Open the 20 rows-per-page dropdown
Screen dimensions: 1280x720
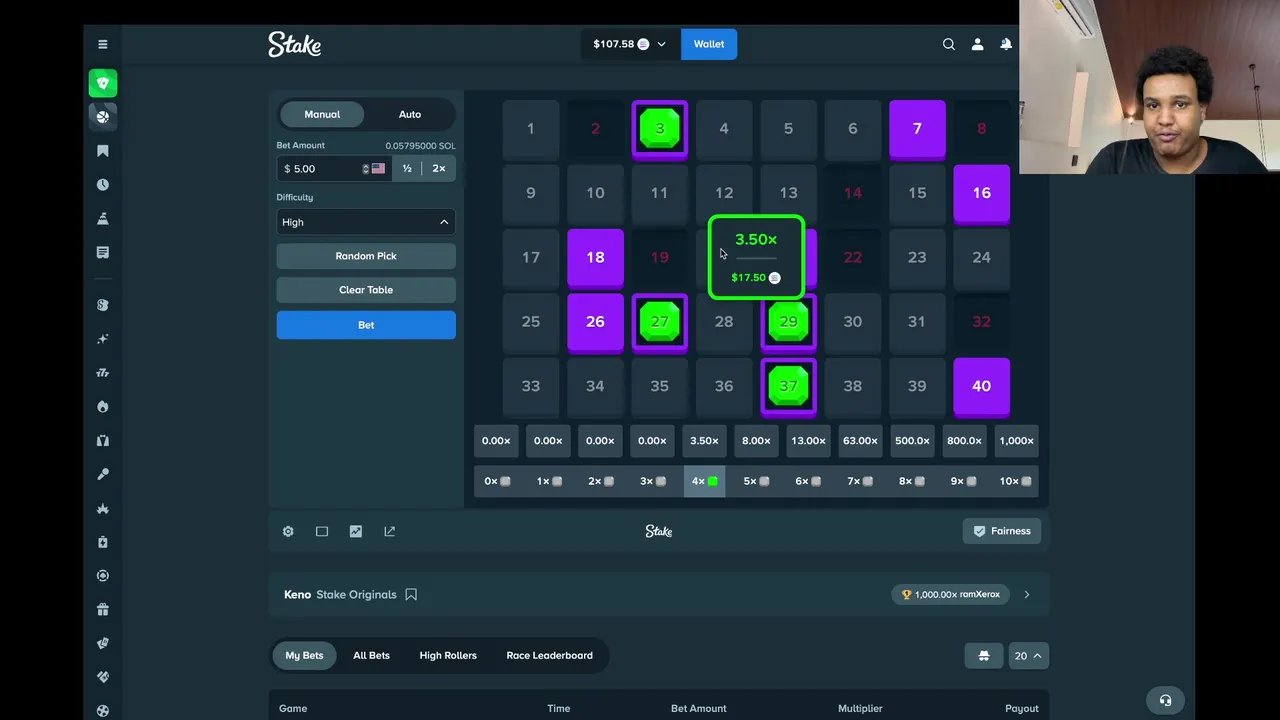pos(1027,656)
